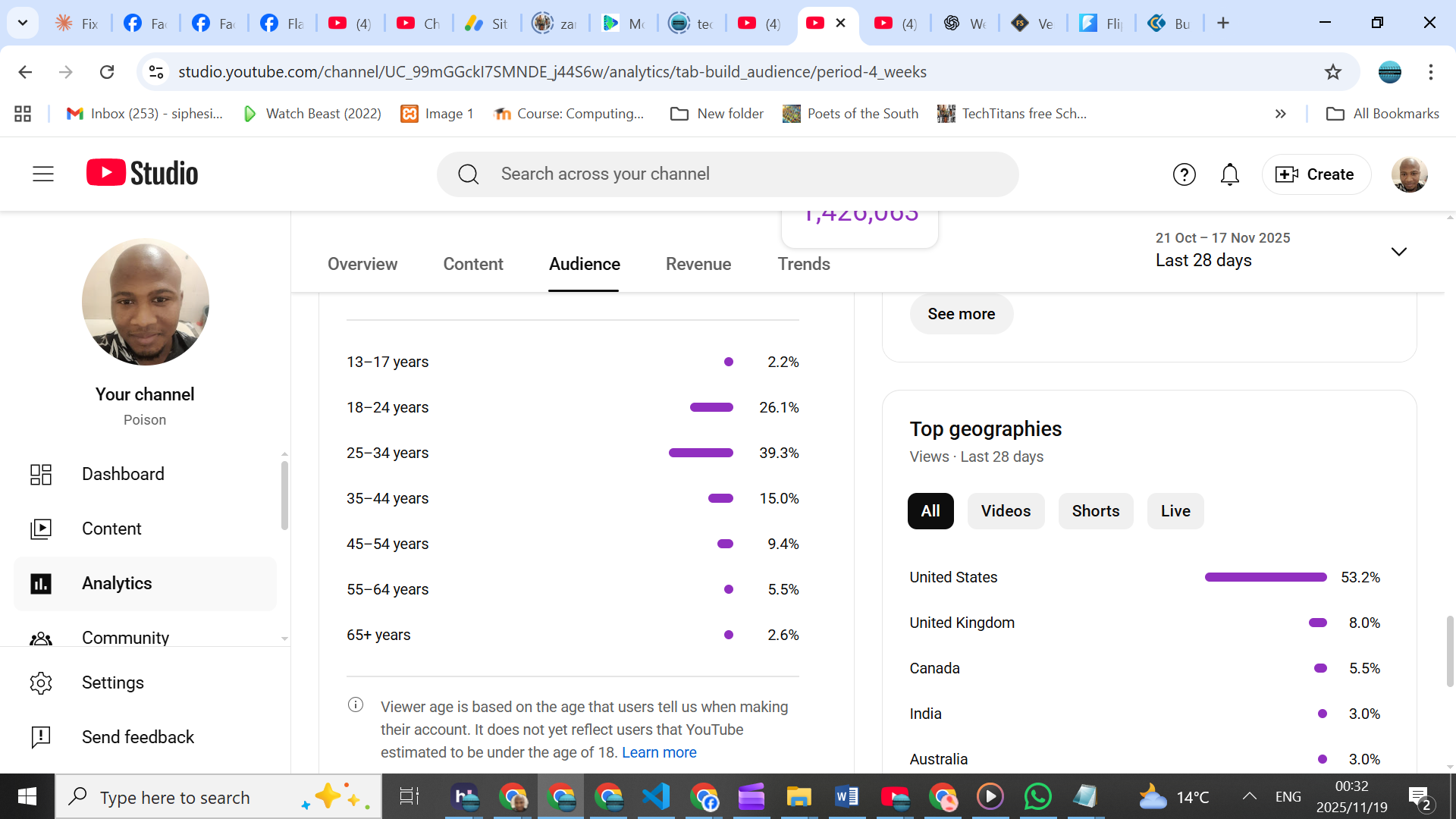Click the See more button
This screenshot has width=1456, height=819.
961,314
